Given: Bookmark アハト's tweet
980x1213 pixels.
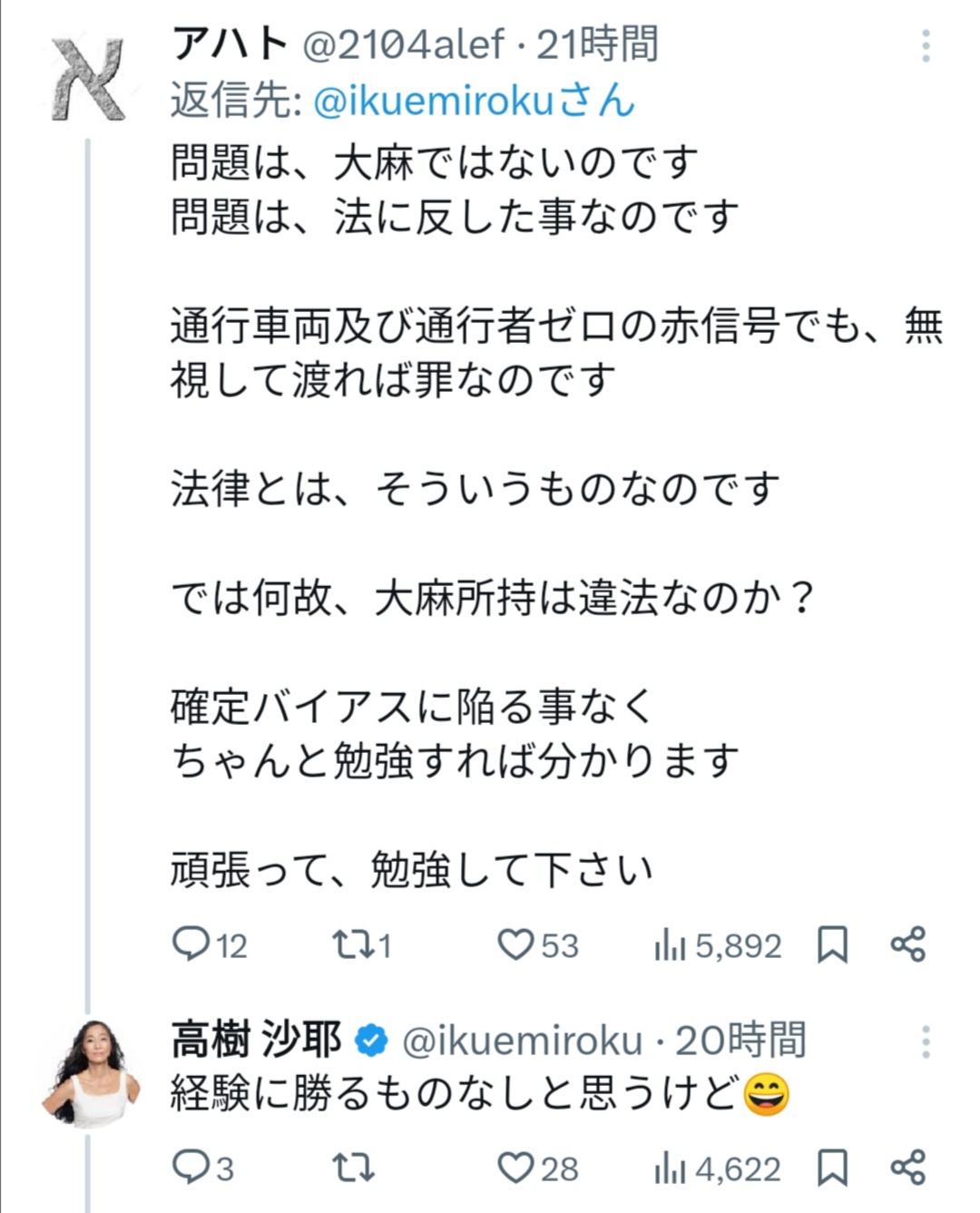Looking at the screenshot, I should coord(832,944).
